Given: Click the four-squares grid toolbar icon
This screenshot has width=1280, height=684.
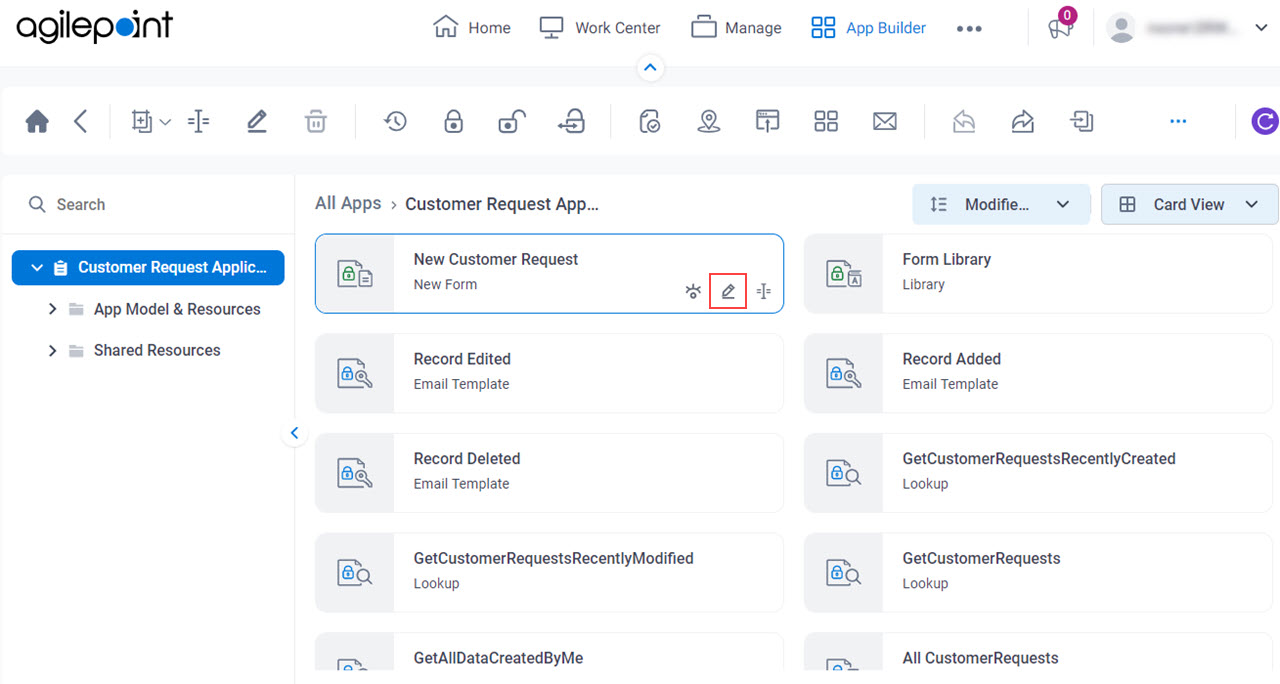Looking at the screenshot, I should (826, 122).
